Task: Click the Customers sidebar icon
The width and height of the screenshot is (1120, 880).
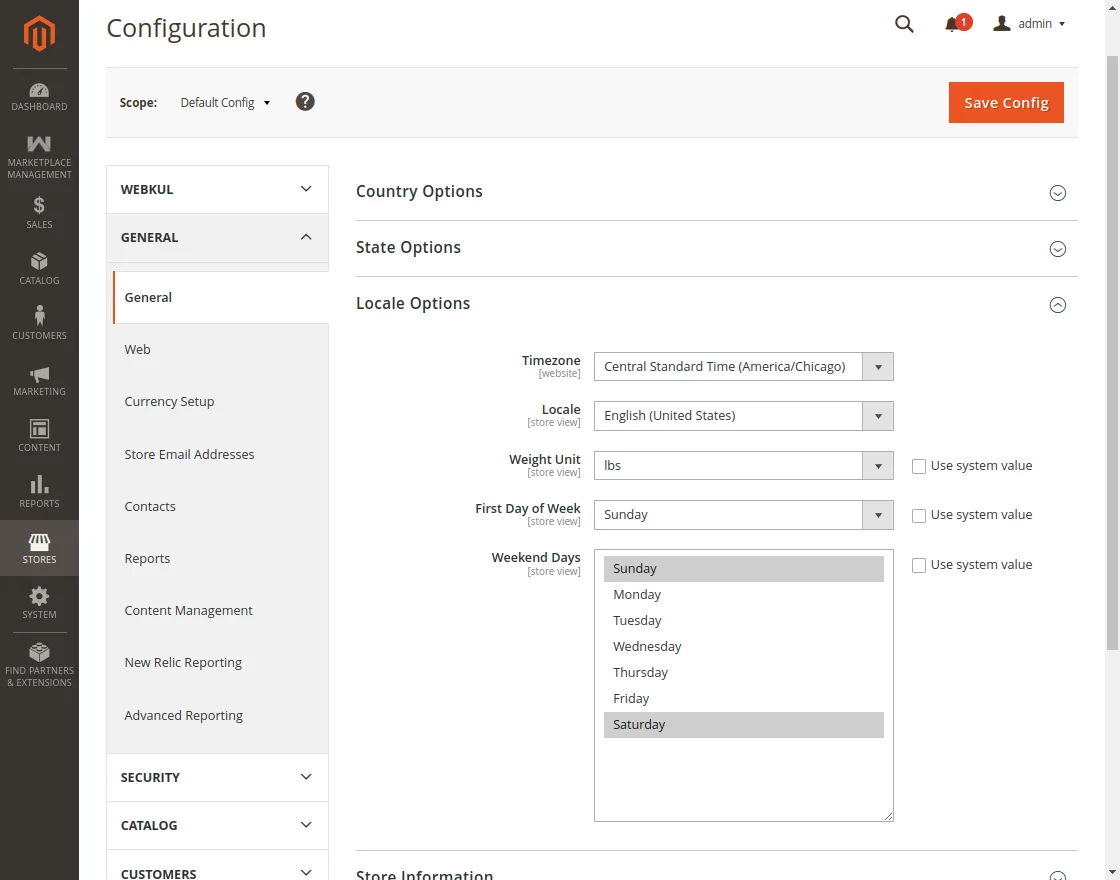Action: (x=39, y=323)
